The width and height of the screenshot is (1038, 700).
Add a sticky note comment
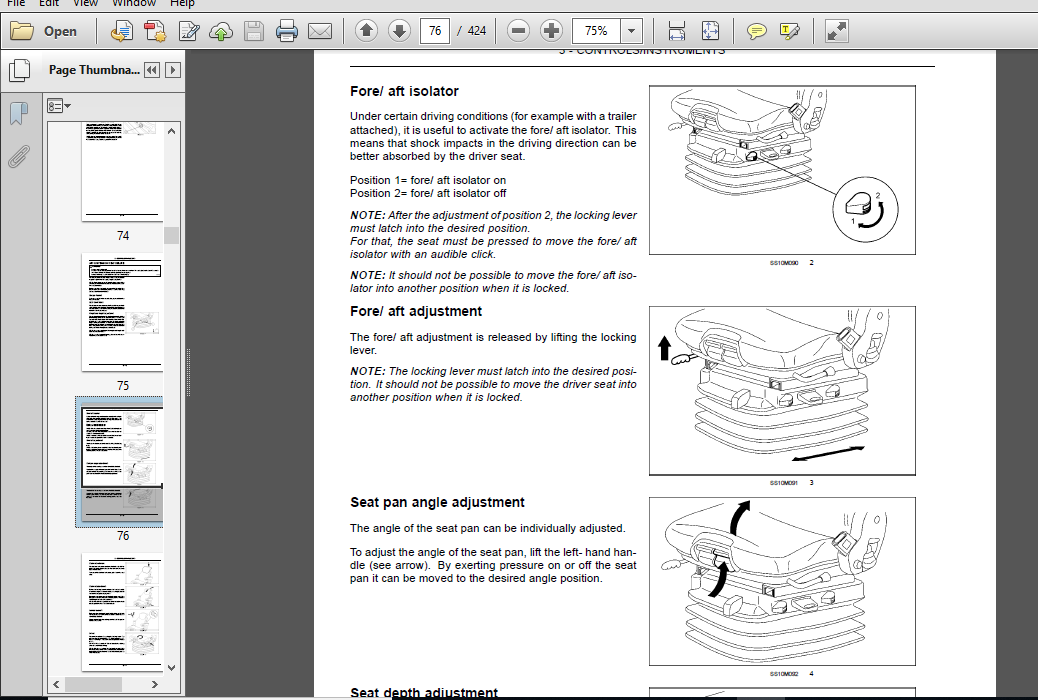(756, 31)
